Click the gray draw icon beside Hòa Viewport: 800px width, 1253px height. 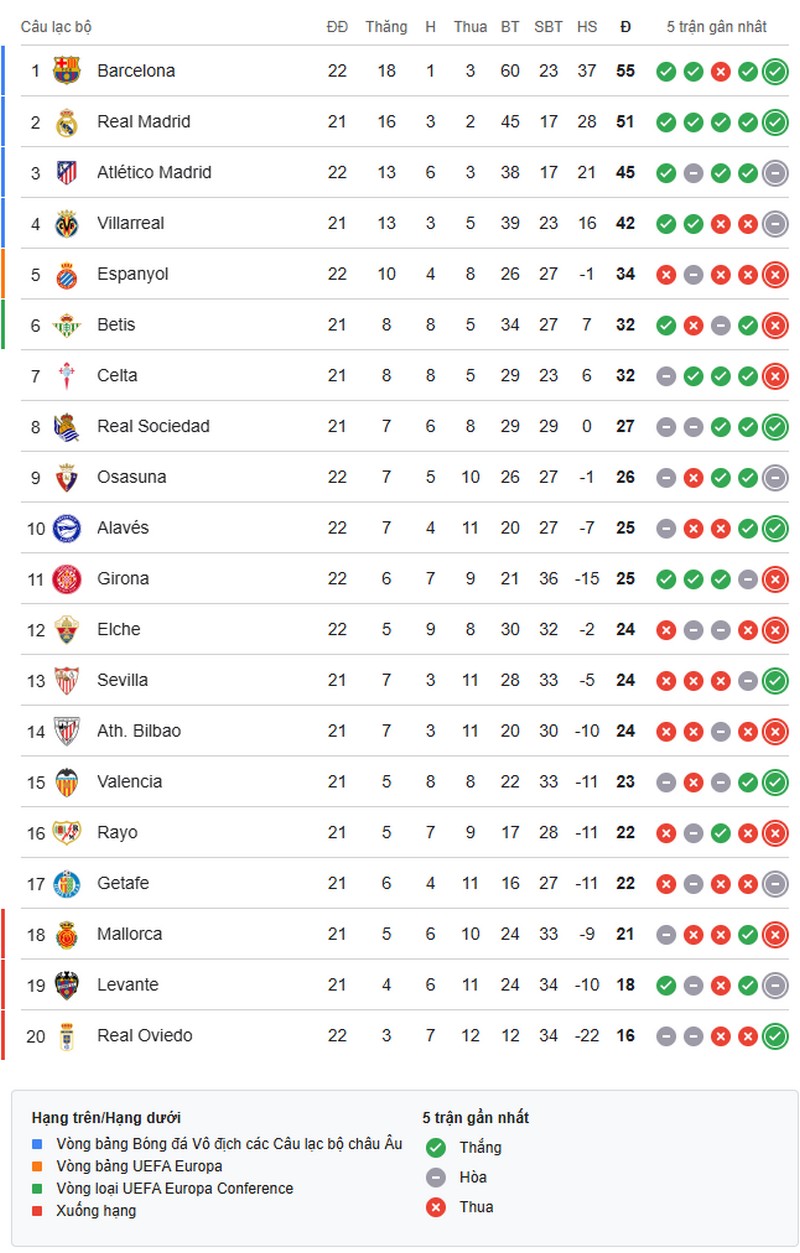[435, 1178]
